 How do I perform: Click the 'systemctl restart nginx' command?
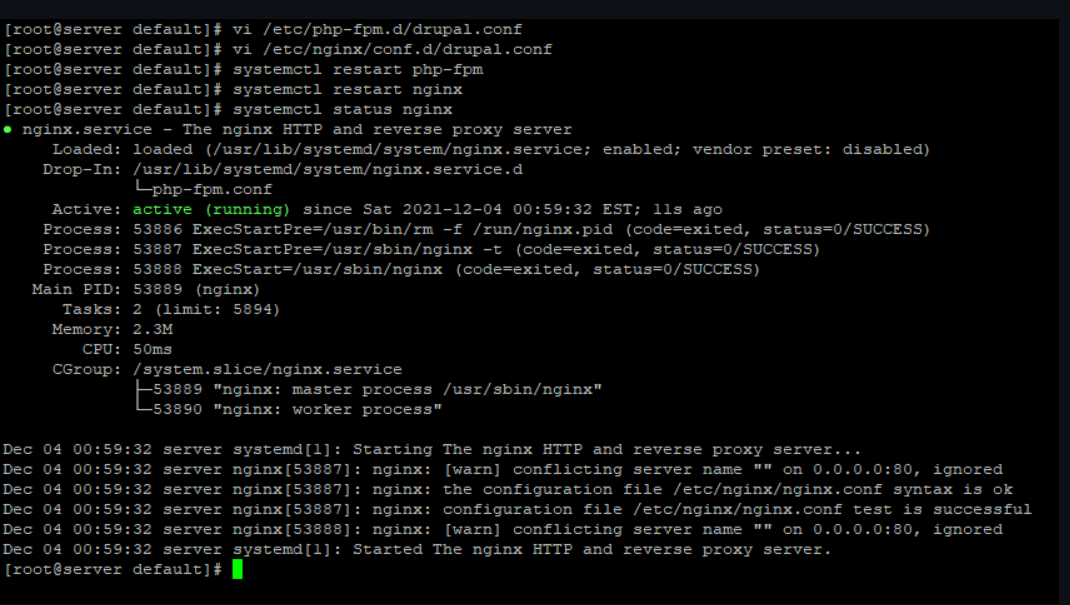(347, 89)
